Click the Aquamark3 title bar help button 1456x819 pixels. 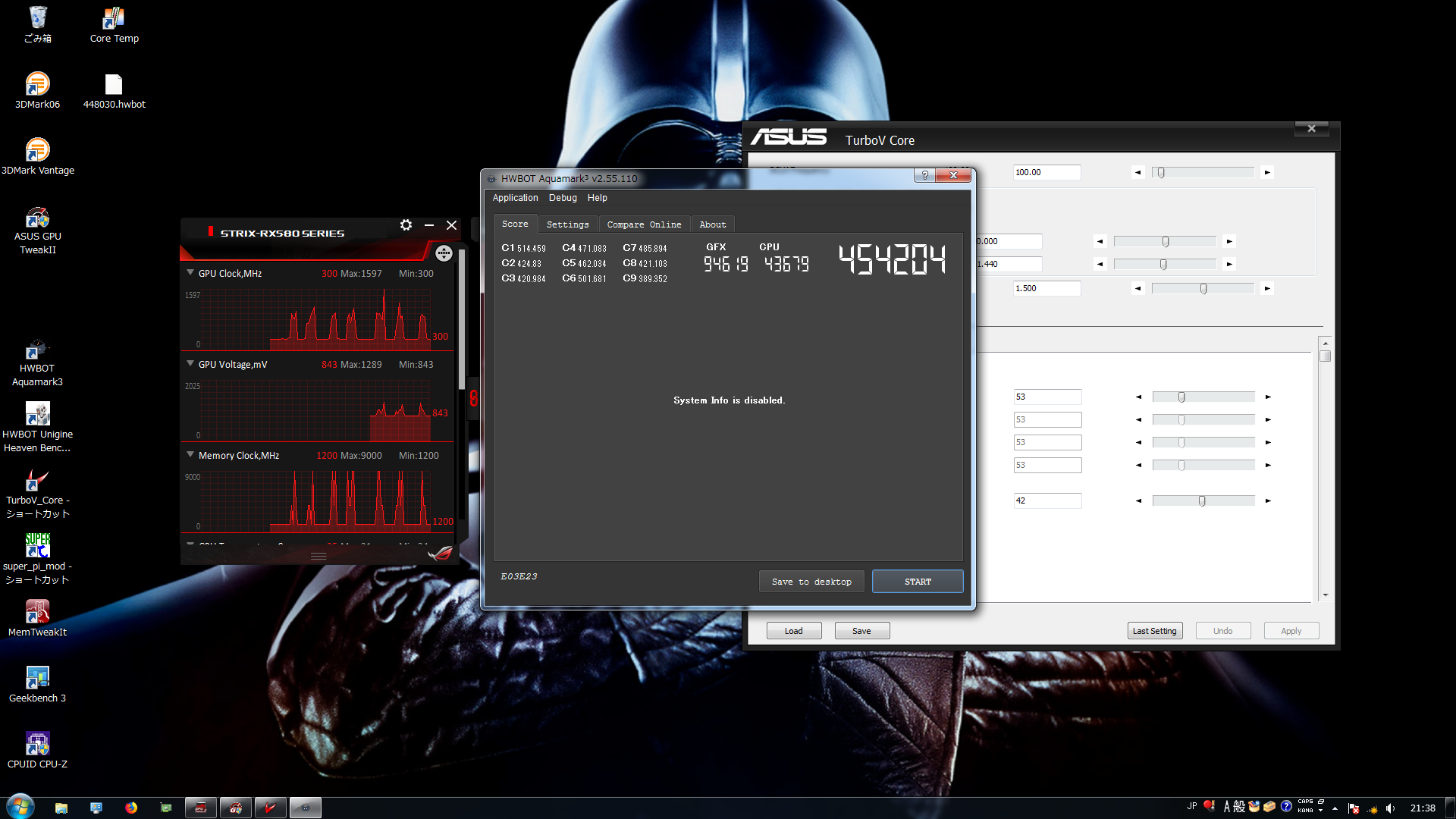(924, 175)
